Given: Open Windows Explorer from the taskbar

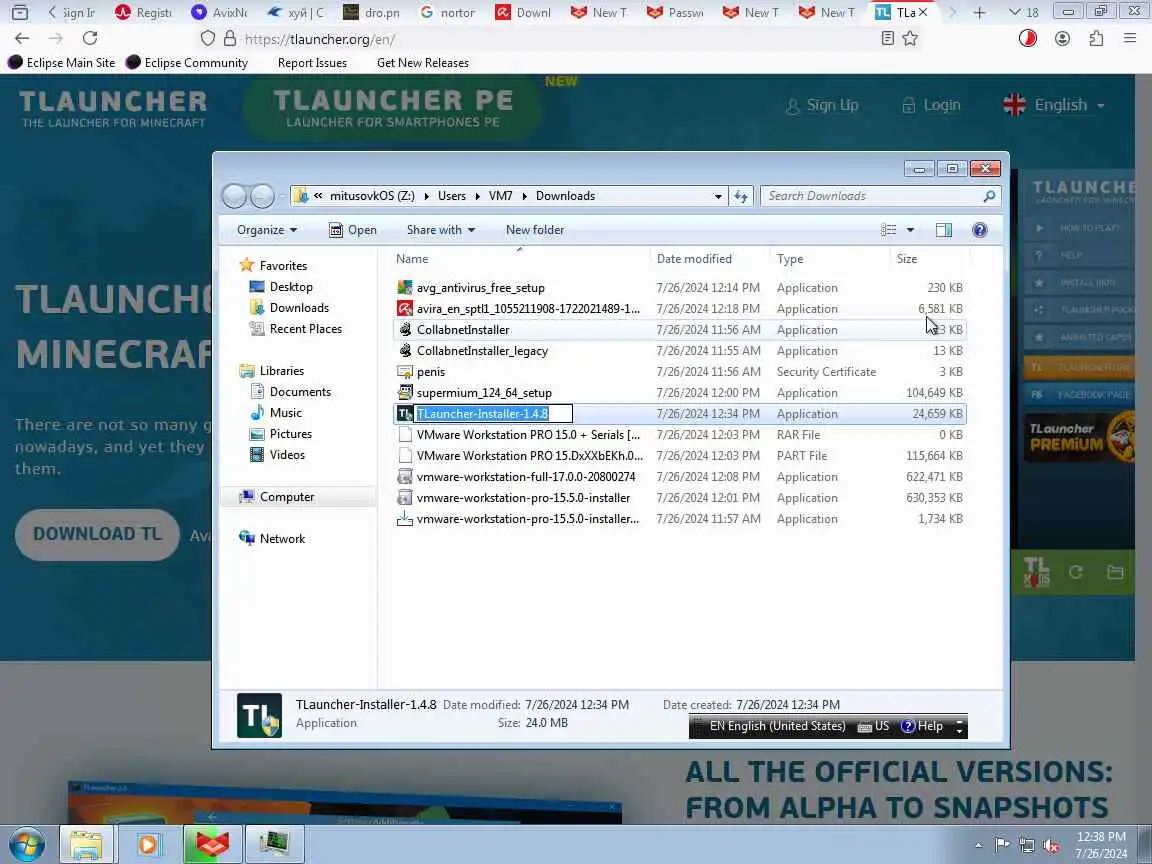Looking at the screenshot, I should click(x=86, y=844).
